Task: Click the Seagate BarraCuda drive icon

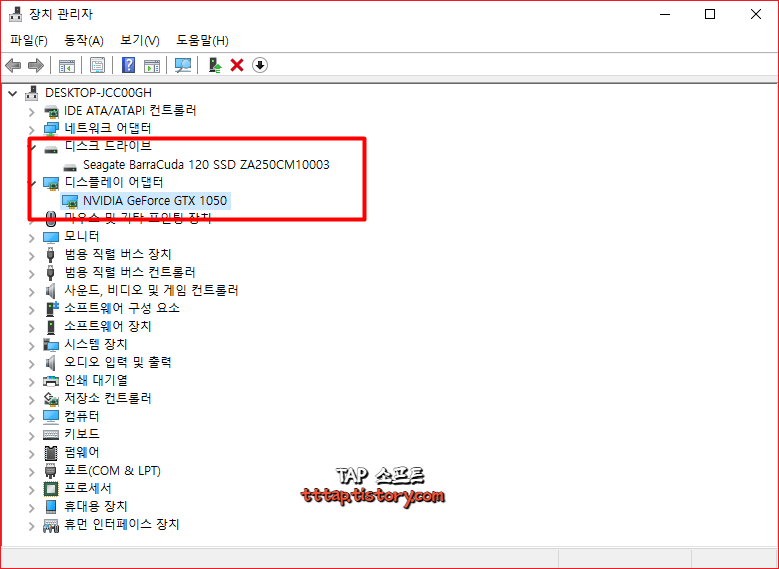Action: tap(70, 167)
